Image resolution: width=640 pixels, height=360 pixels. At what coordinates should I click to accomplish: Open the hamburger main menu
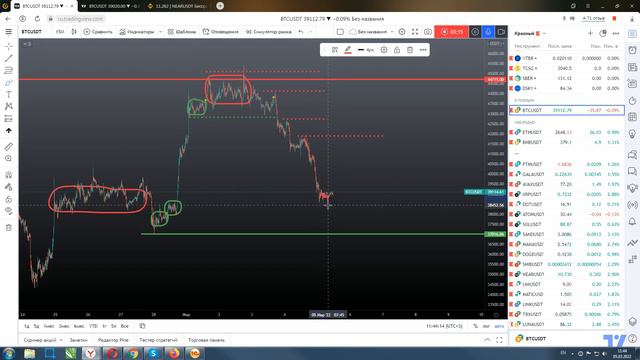(9, 31)
